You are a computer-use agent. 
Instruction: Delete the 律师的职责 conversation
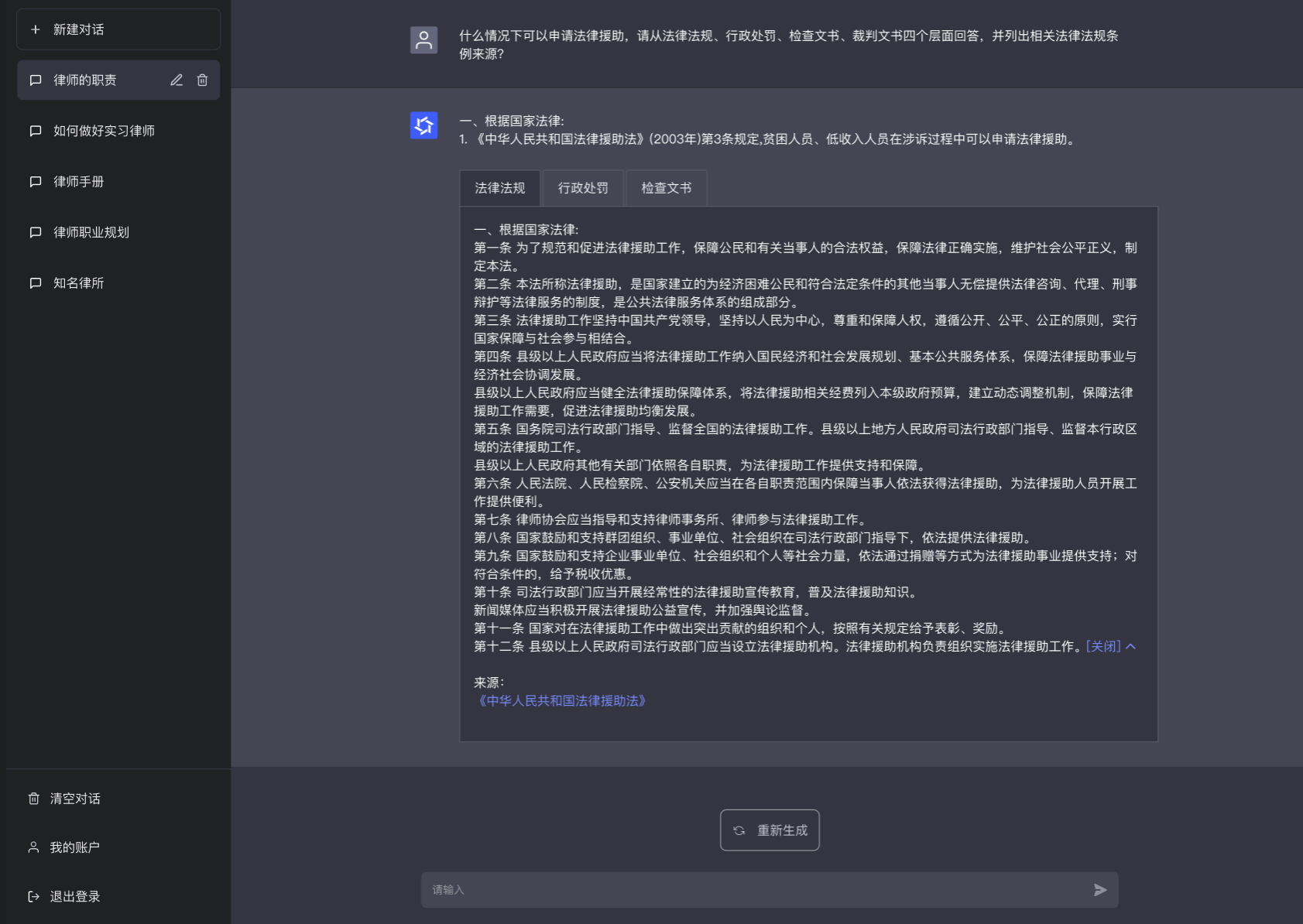pyautogui.click(x=202, y=80)
